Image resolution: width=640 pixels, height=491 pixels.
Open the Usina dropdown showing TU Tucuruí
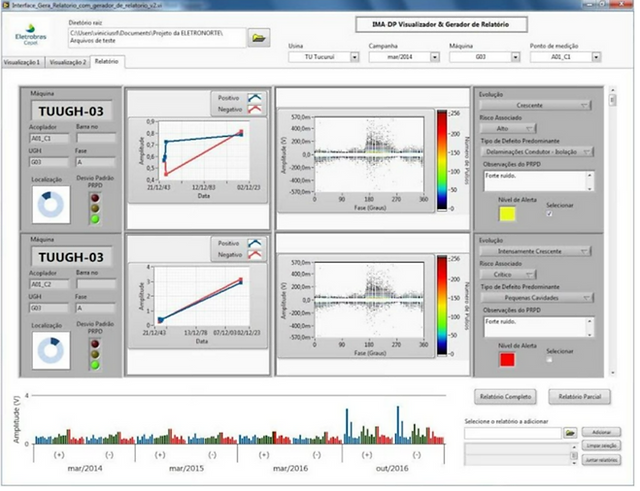354,57
